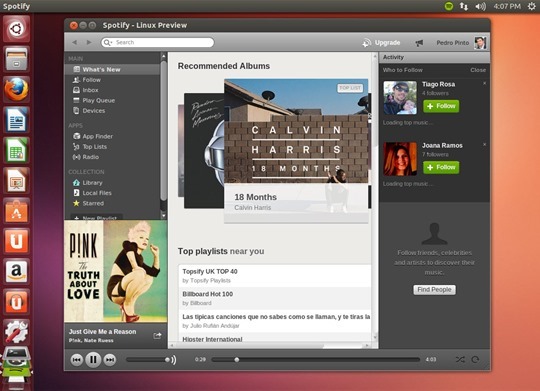540x391 pixels.
Task: Open the Hipster International playlist
Action: click(275, 338)
